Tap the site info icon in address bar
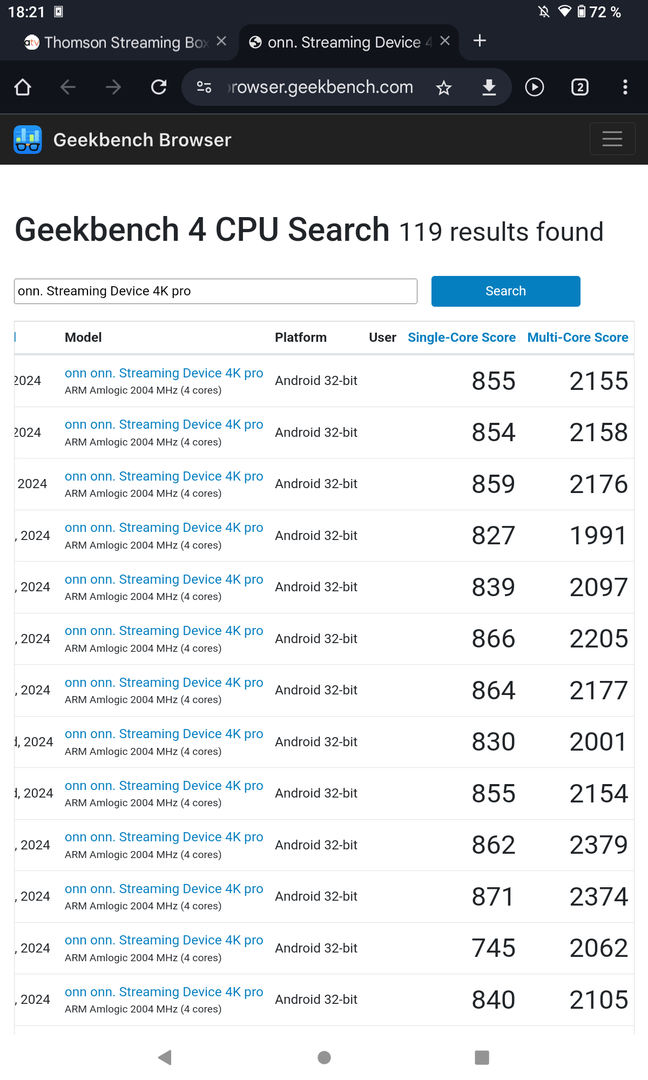The image size is (648, 1080). coord(204,88)
